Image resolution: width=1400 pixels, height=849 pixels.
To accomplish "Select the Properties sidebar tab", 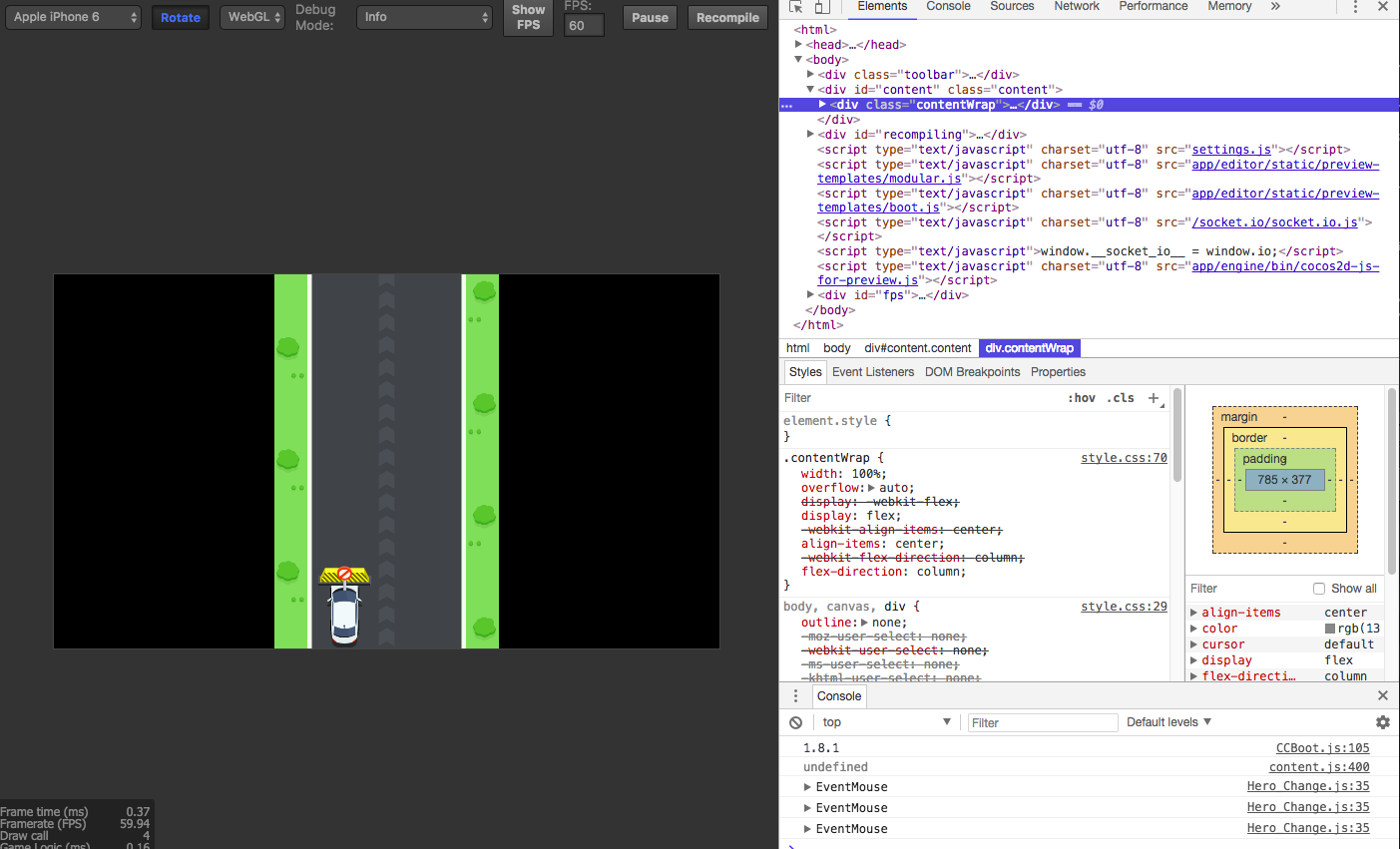I will click(1058, 372).
